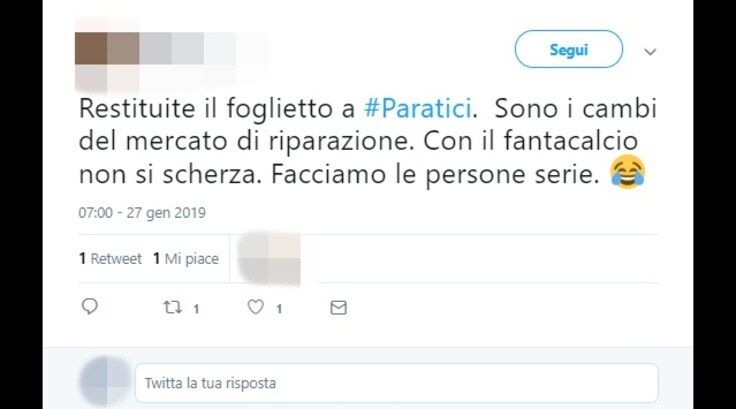Open the 07:00 - 27 gen 2019 timestamp
The width and height of the screenshot is (736, 409).
(142, 213)
